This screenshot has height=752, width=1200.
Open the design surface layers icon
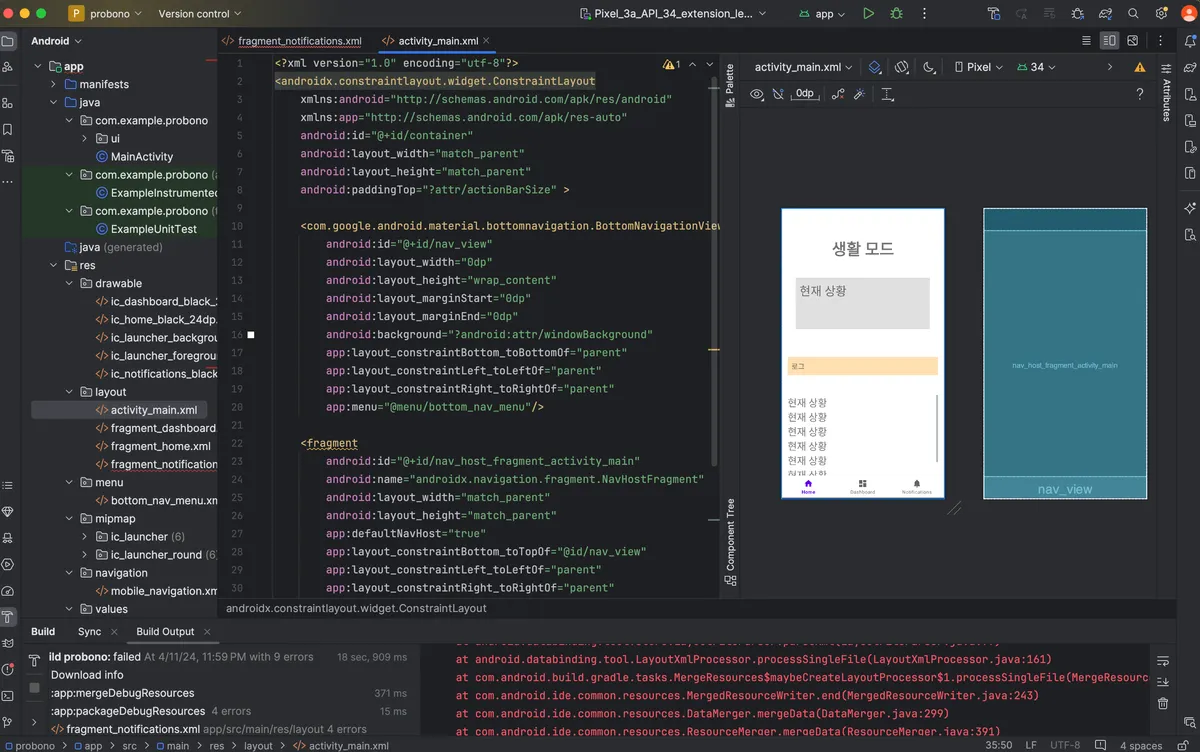[874, 67]
